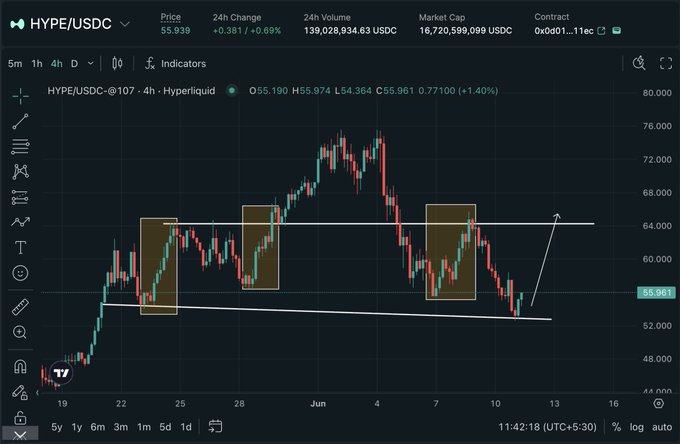Viewport: 680px width, 444px height.
Task: Click the Market Cap value 16,720,599,099 USDC
Action: point(465,31)
